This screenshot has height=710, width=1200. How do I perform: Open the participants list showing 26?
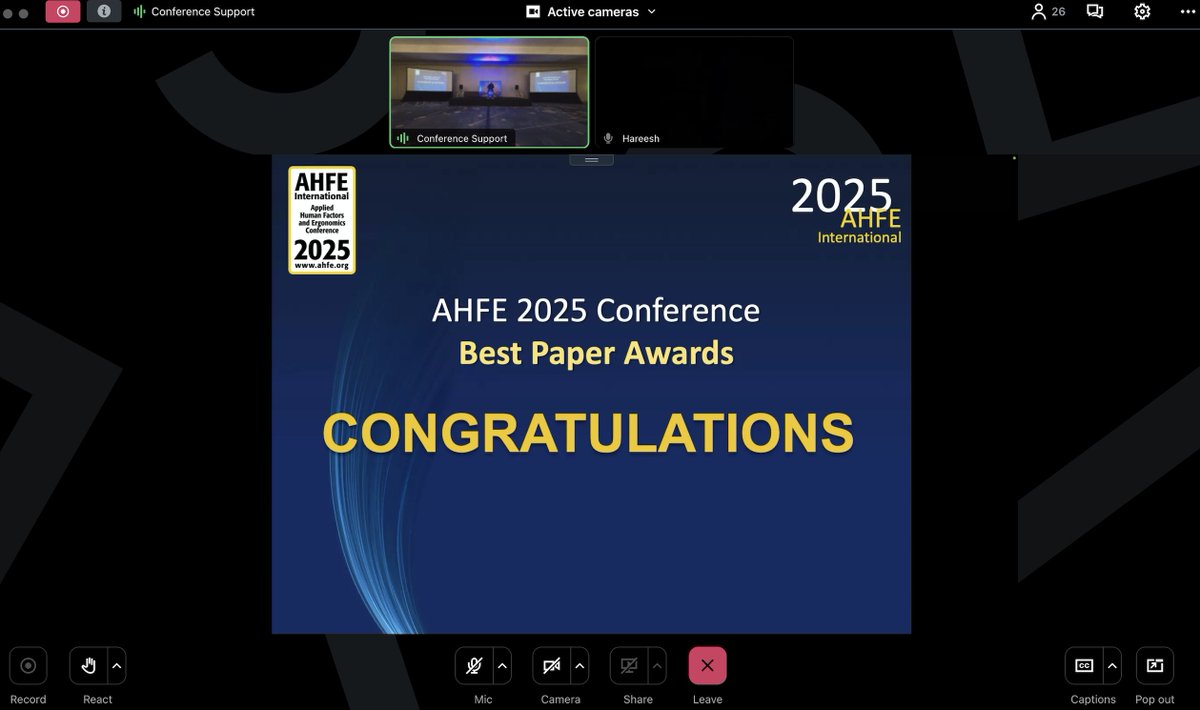(1048, 12)
